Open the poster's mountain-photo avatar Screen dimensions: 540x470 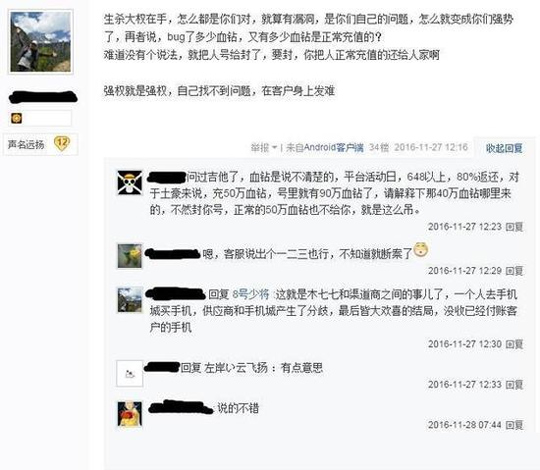tap(41, 42)
